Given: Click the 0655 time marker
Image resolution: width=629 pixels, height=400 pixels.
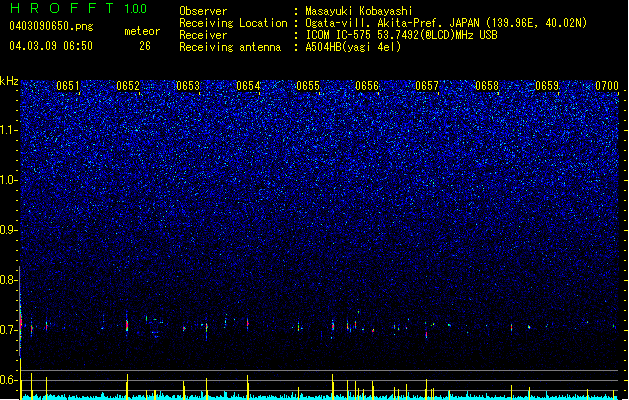Looking at the screenshot, I should click(308, 86).
